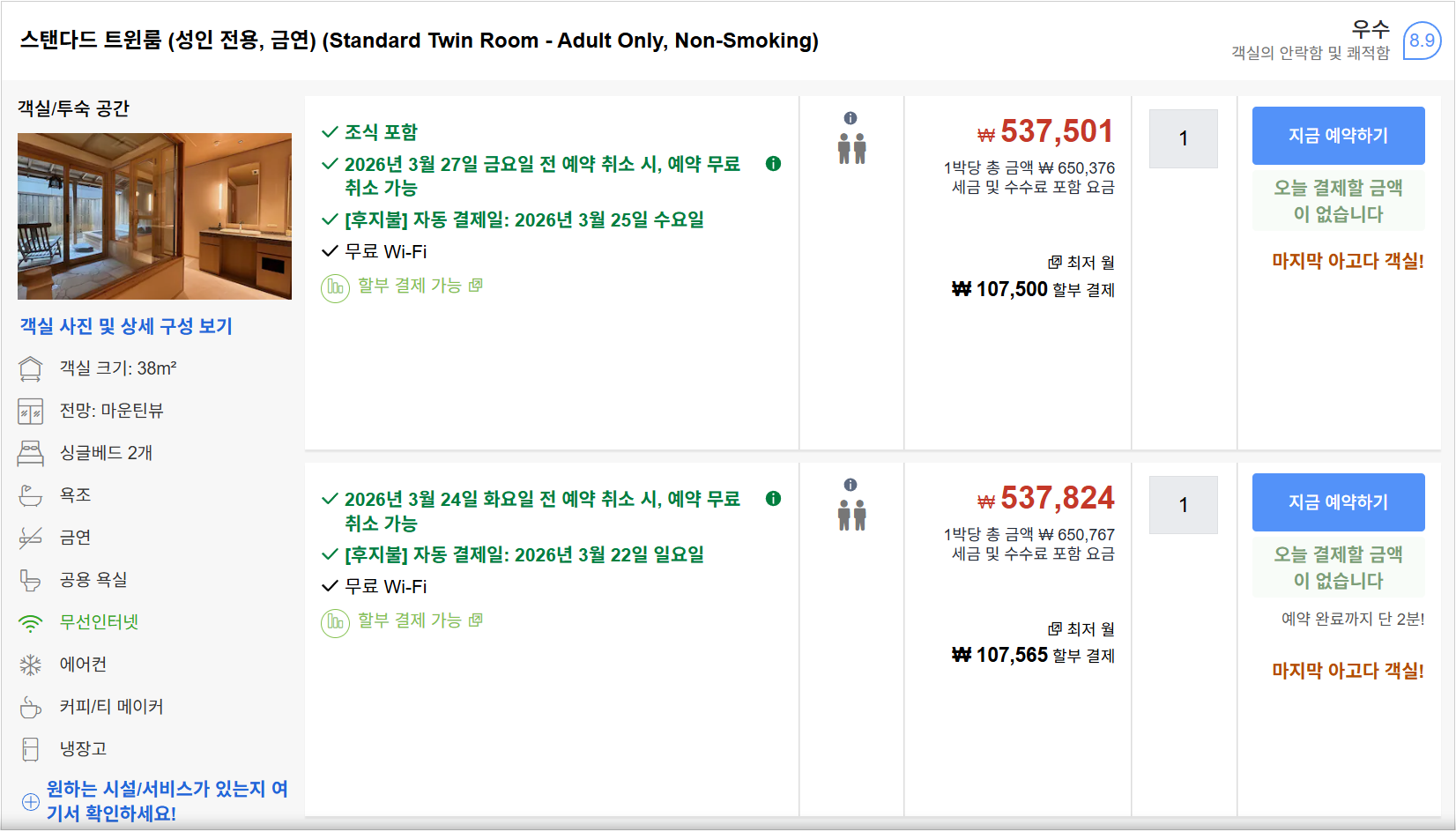The height and width of the screenshot is (832, 1456).
Task: Click the installment payment icon in second offer
Action: coord(335,622)
